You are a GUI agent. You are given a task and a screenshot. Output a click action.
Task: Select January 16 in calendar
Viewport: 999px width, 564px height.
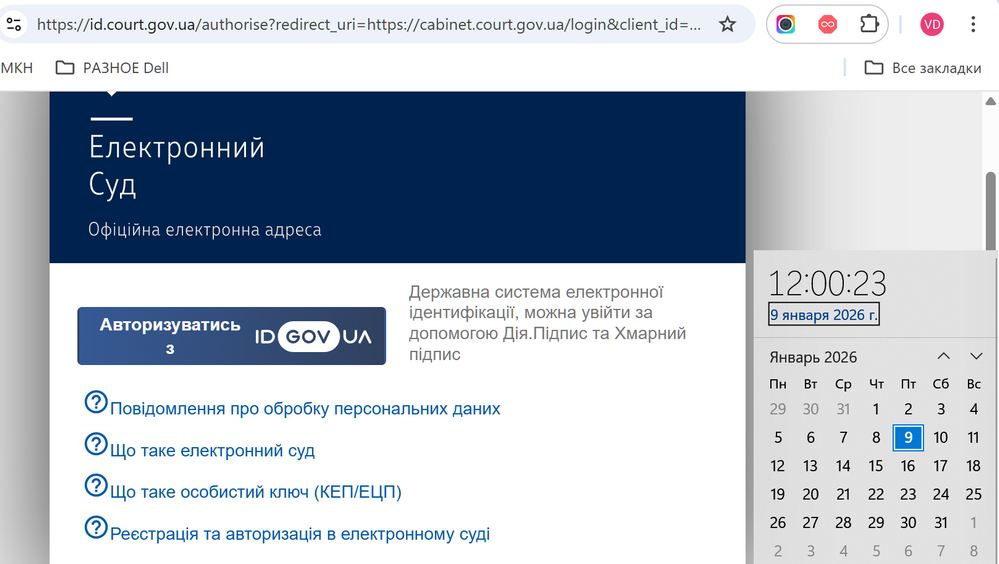point(908,466)
